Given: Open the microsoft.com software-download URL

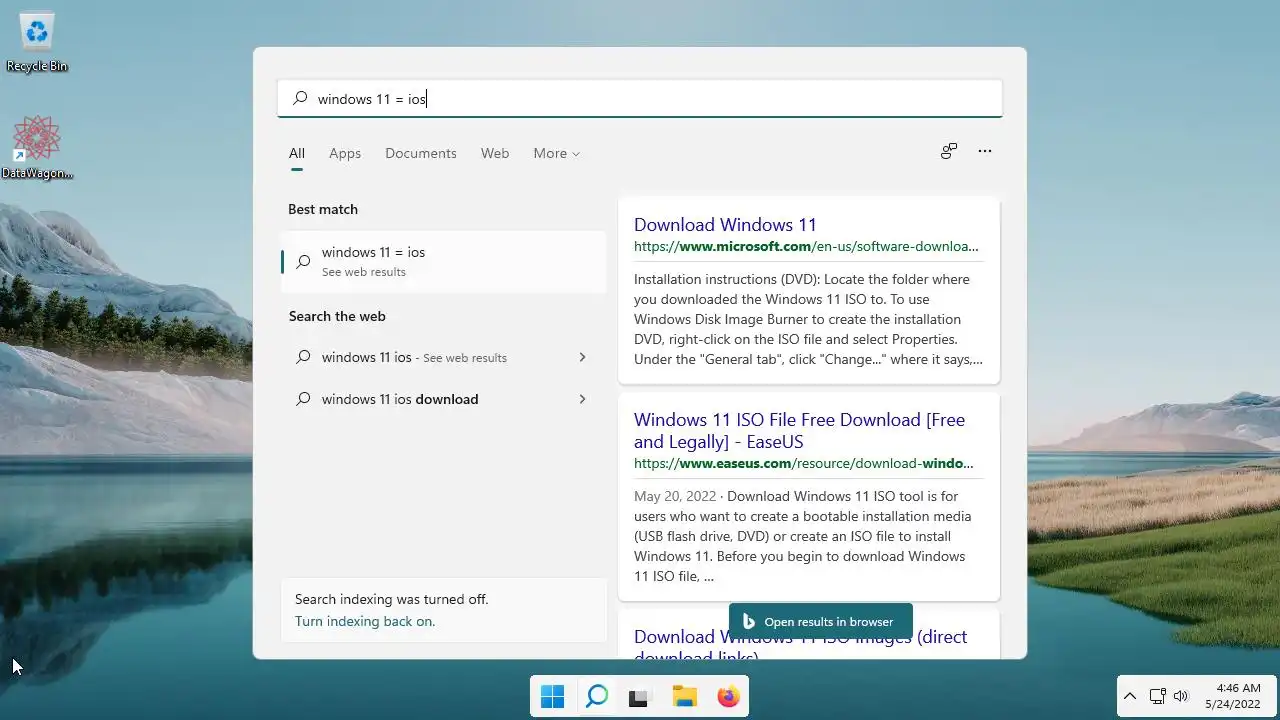Looking at the screenshot, I should (806, 246).
